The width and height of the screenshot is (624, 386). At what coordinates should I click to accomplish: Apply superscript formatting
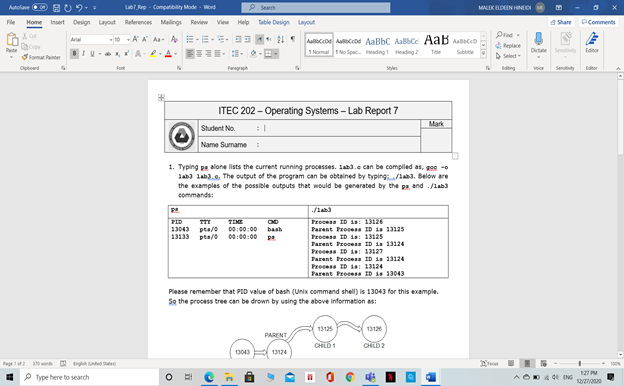(127, 54)
